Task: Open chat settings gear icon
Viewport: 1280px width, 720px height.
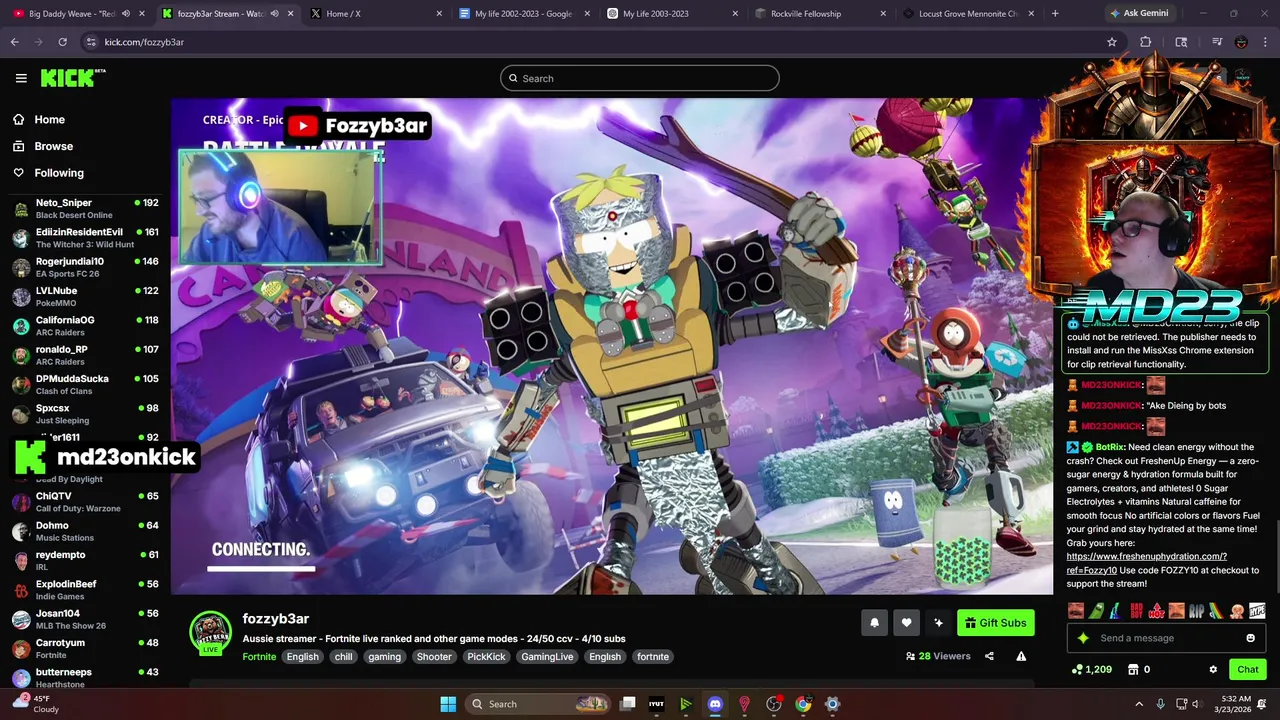Action: click(1213, 670)
